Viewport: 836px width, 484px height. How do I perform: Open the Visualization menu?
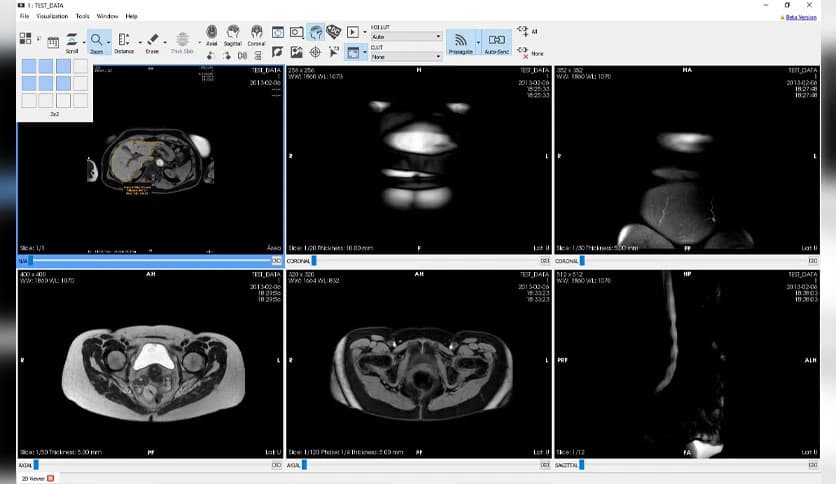click(52, 16)
